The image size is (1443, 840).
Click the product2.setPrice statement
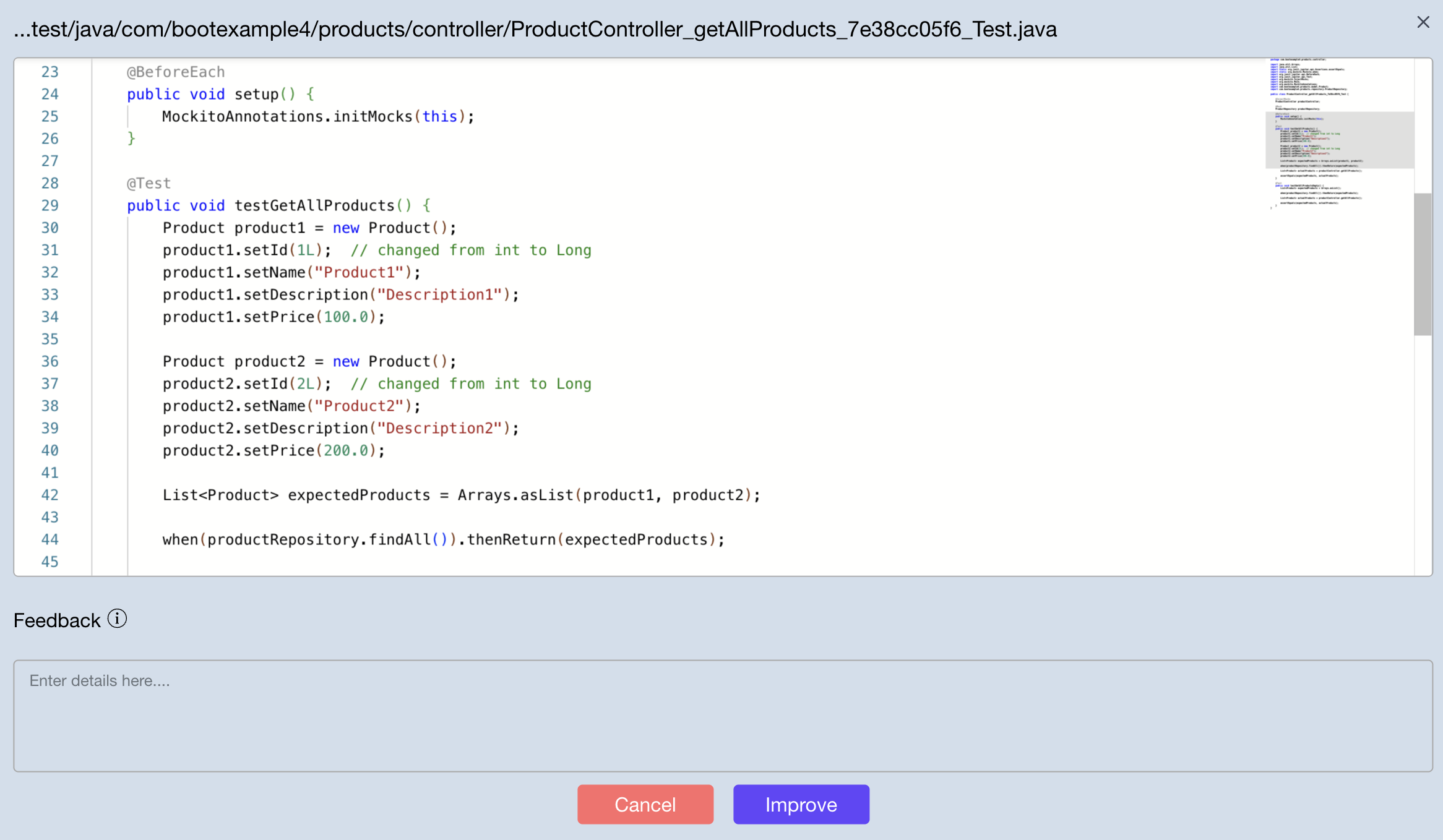click(273, 450)
